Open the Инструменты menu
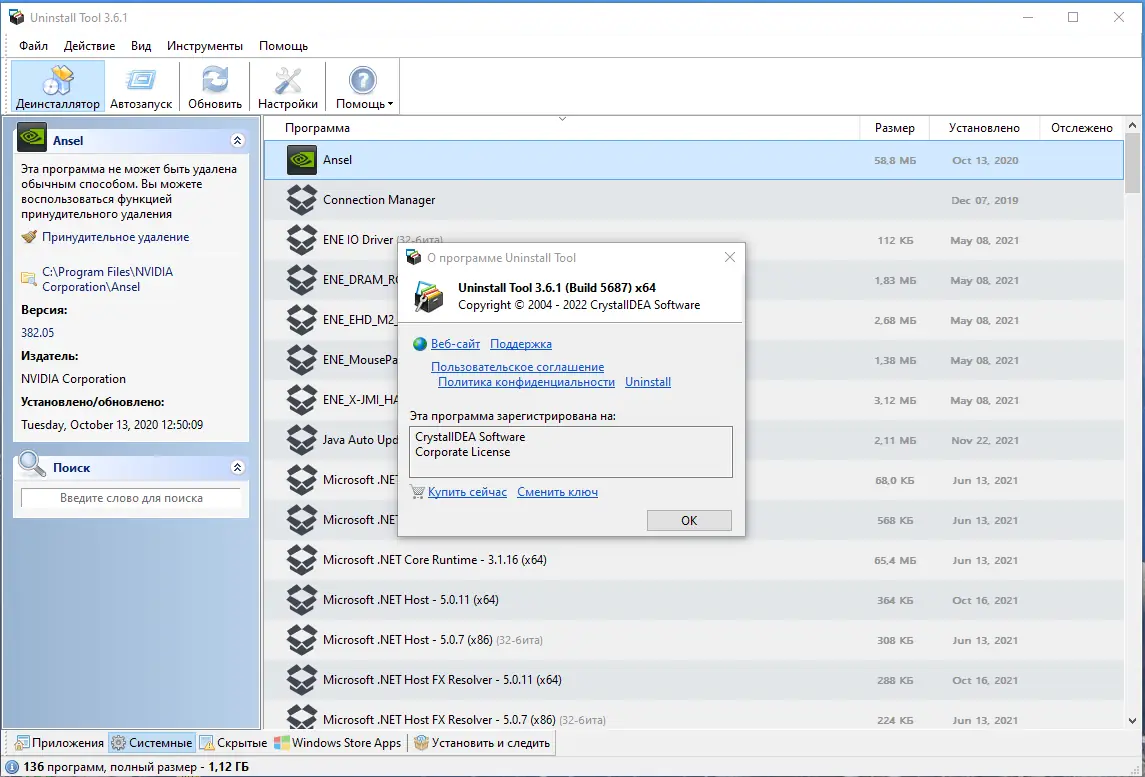1145x777 pixels. (x=204, y=46)
